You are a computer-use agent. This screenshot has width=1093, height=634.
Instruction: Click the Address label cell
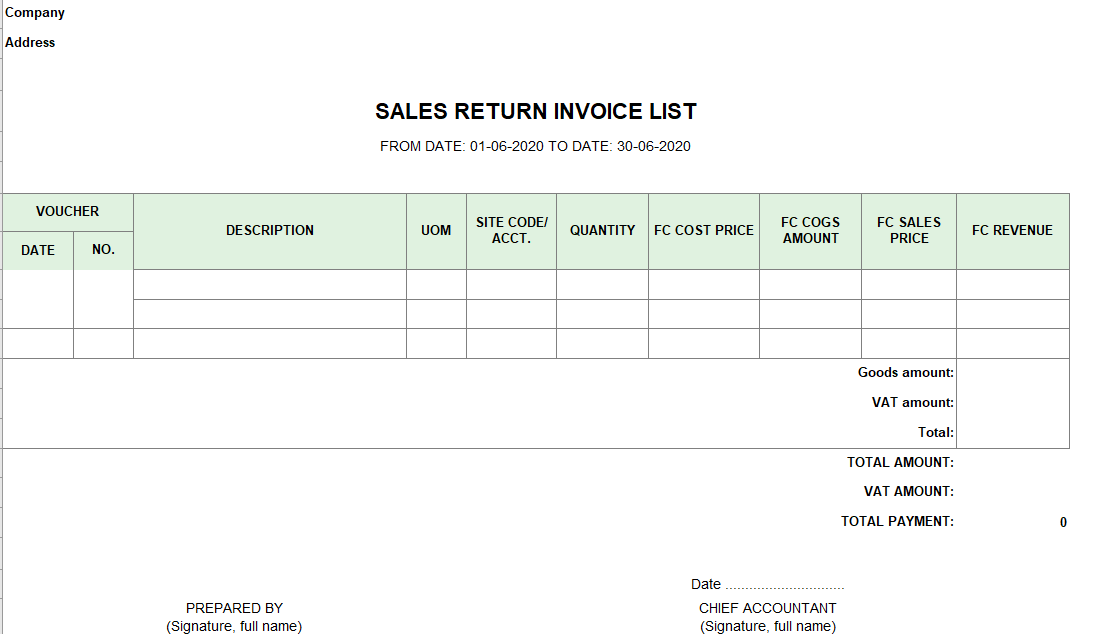[30, 42]
